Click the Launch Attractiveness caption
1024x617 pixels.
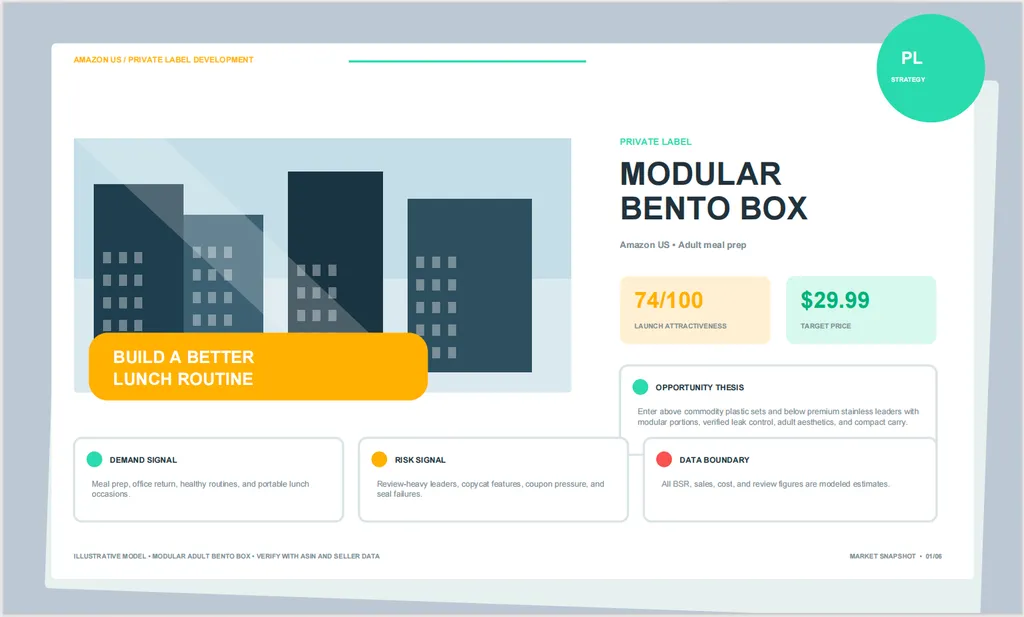[680, 326]
